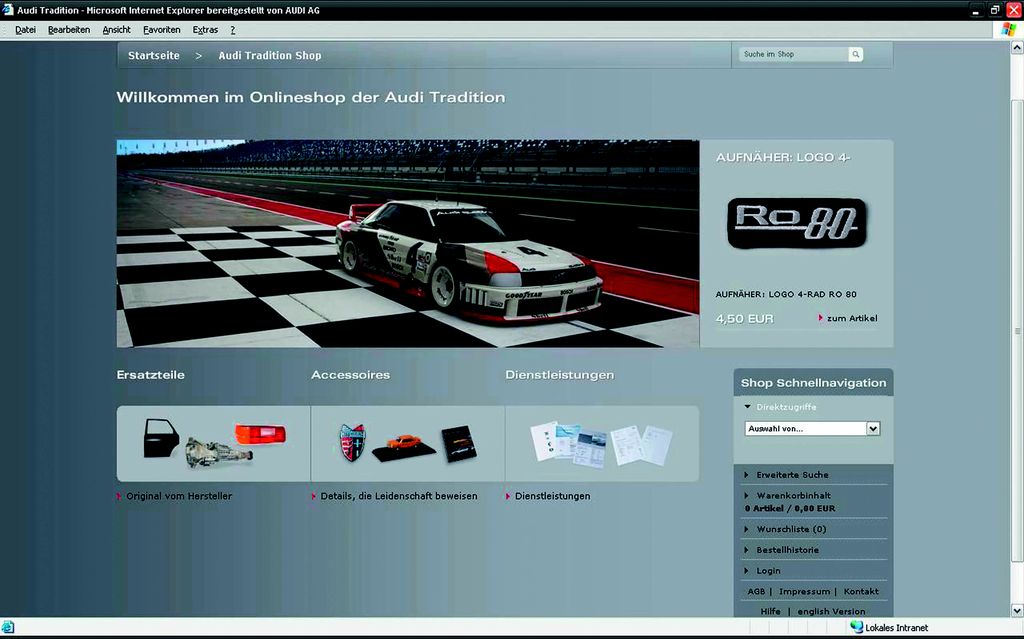Image resolution: width=1024 pixels, height=639 pixels.
Task: Click the browser page icon in status bar
Action: 8,627
